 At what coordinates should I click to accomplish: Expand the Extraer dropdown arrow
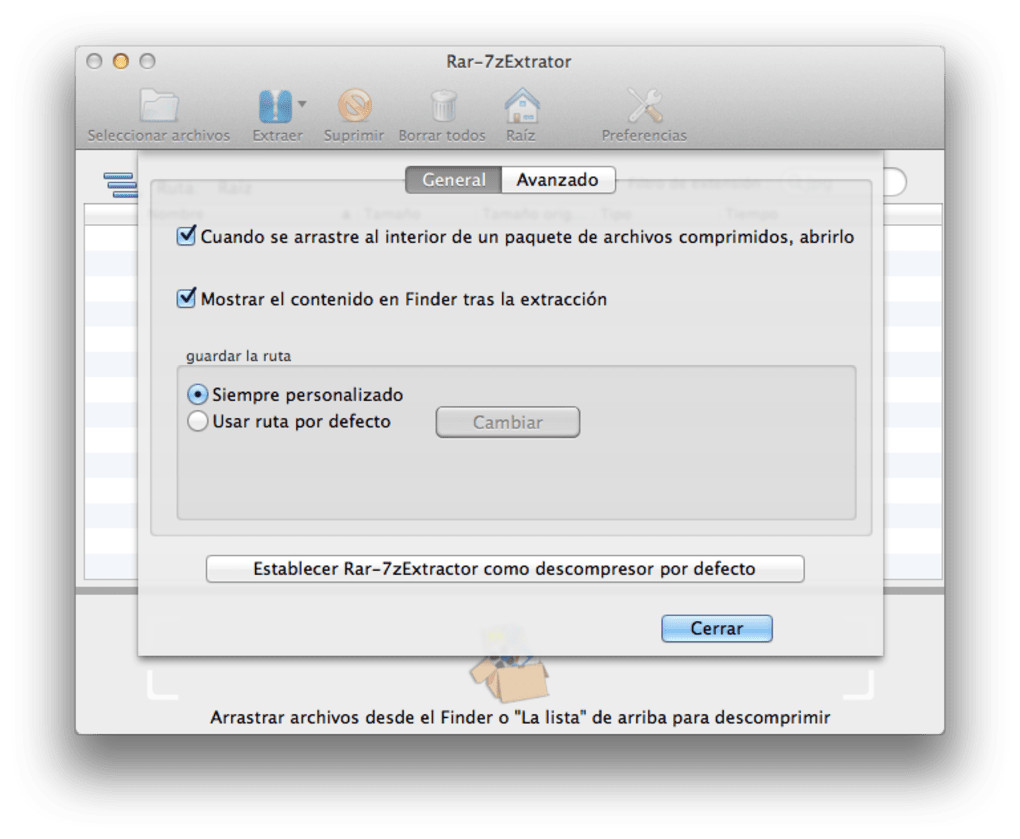pyautogui.click(x=302, y=103)
